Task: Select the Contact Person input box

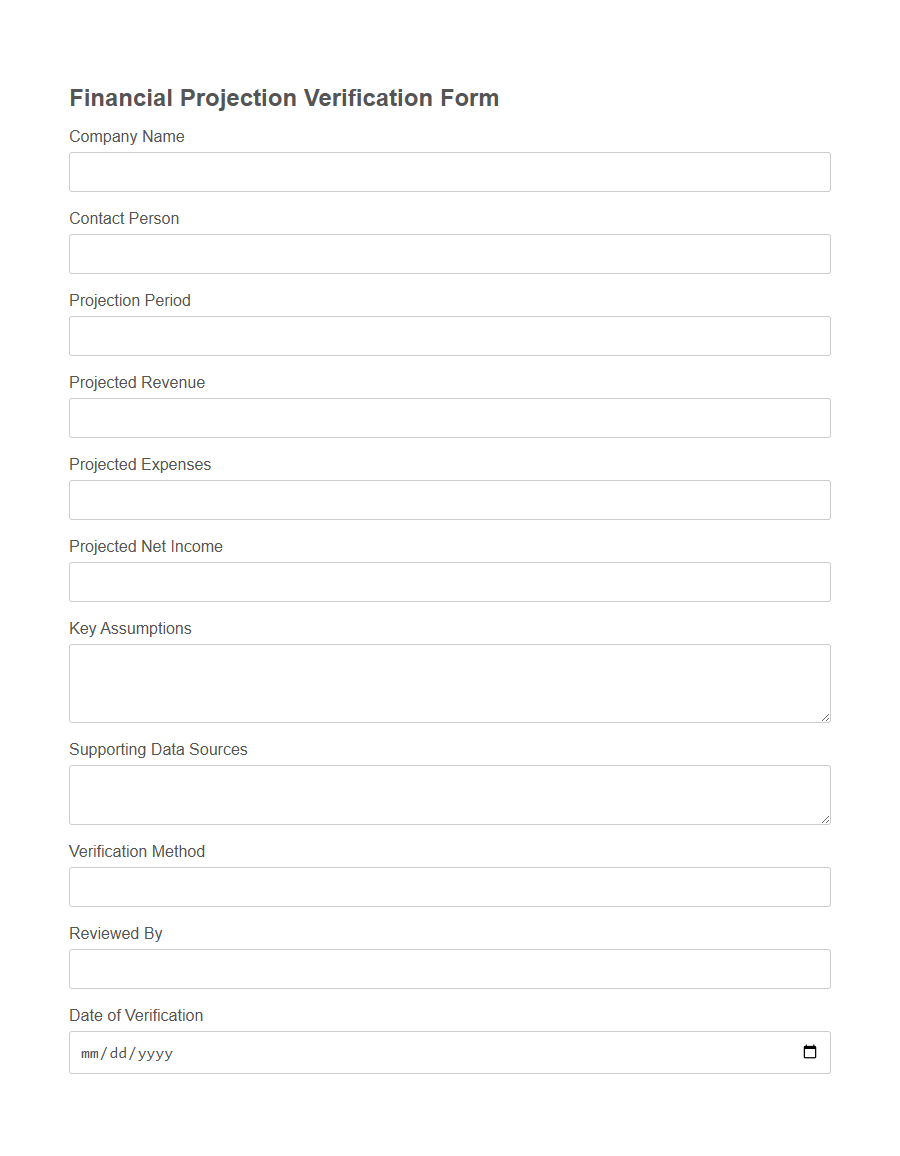Action: (449, 253)
